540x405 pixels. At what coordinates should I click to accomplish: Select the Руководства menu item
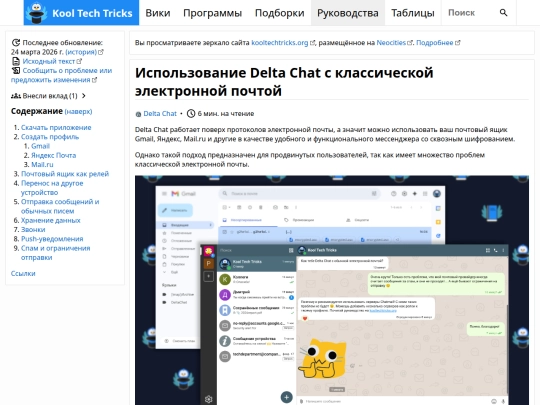coord(348,13)
